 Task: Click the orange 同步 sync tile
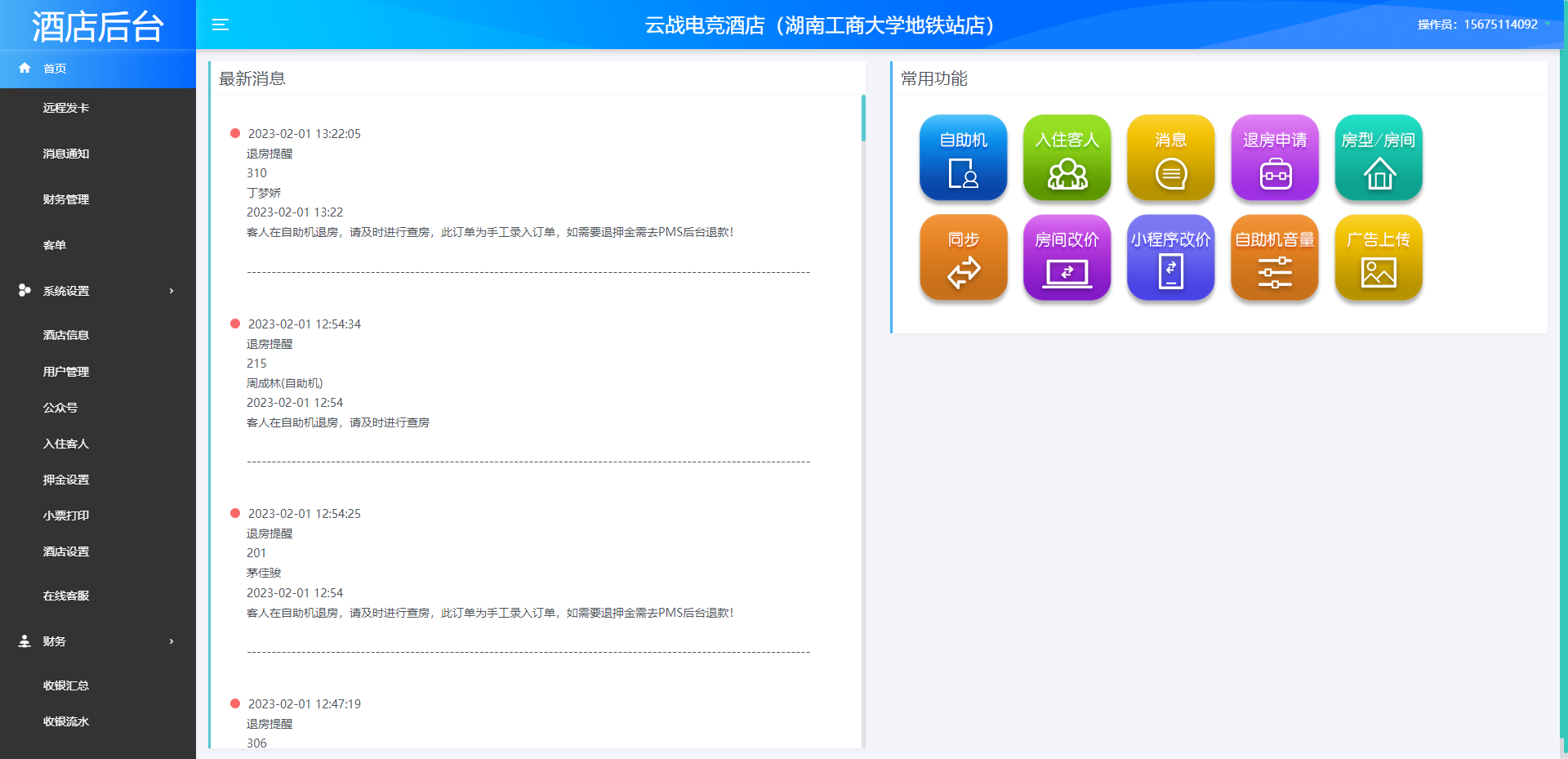[x=964, y=257]
